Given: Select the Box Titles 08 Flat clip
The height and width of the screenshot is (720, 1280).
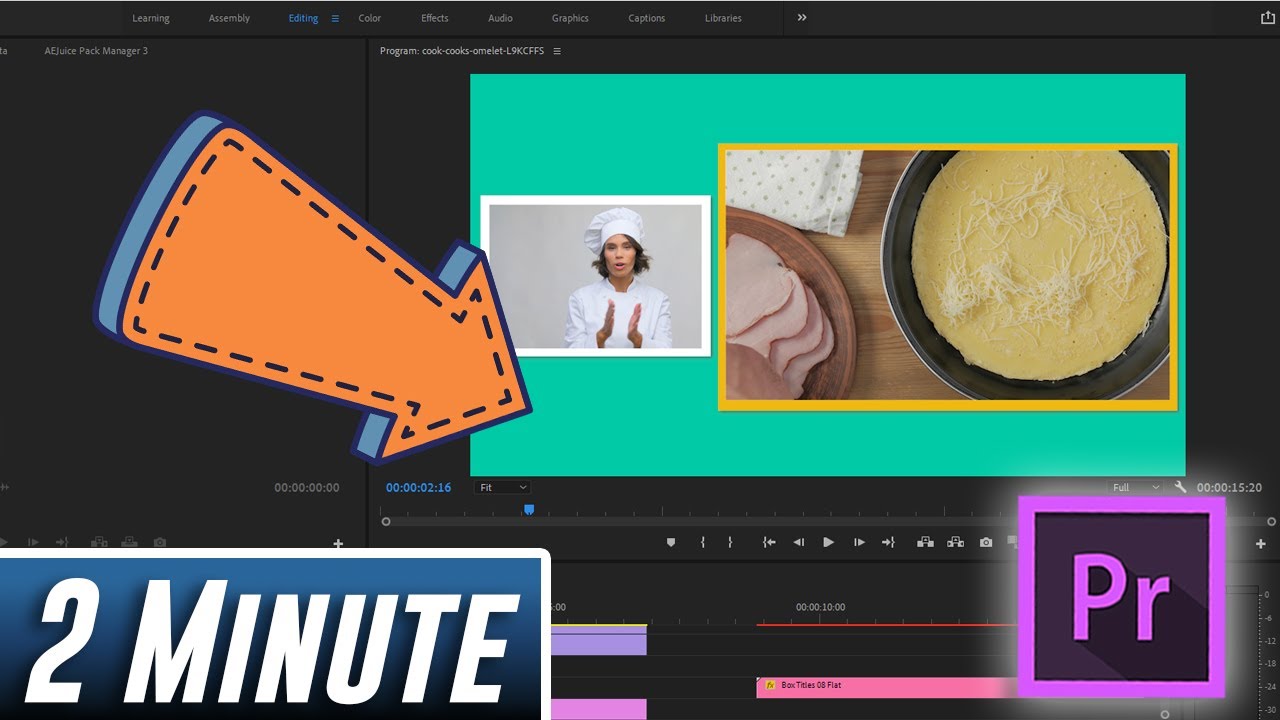Looking at the screenshot, I should tap(887, 686).
